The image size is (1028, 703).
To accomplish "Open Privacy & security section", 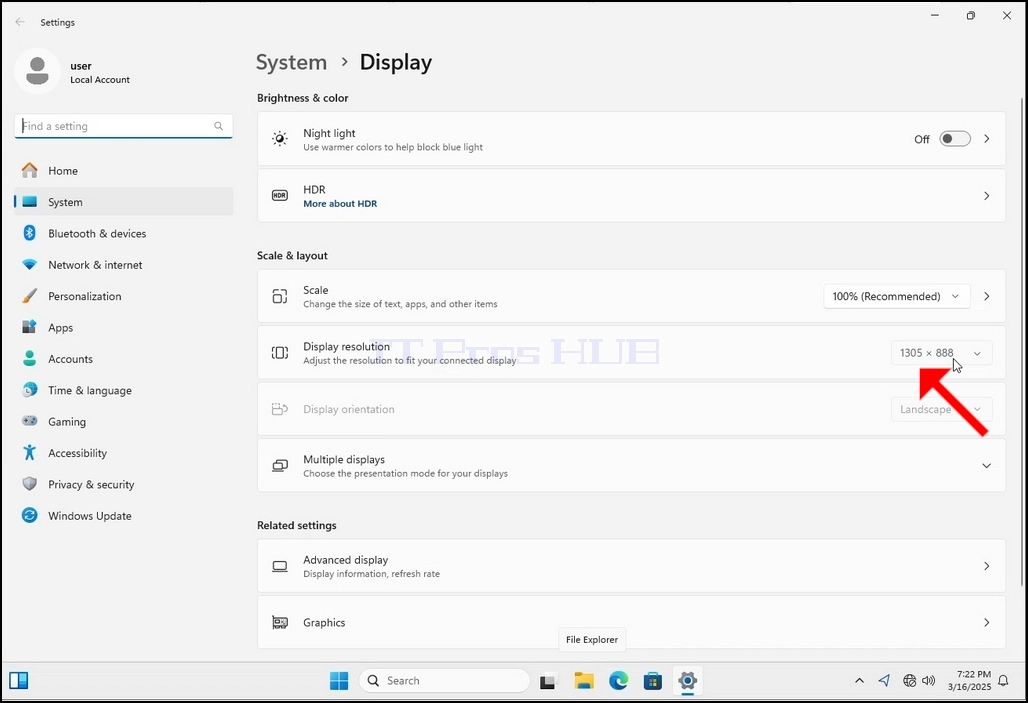I will coord(123,485).
